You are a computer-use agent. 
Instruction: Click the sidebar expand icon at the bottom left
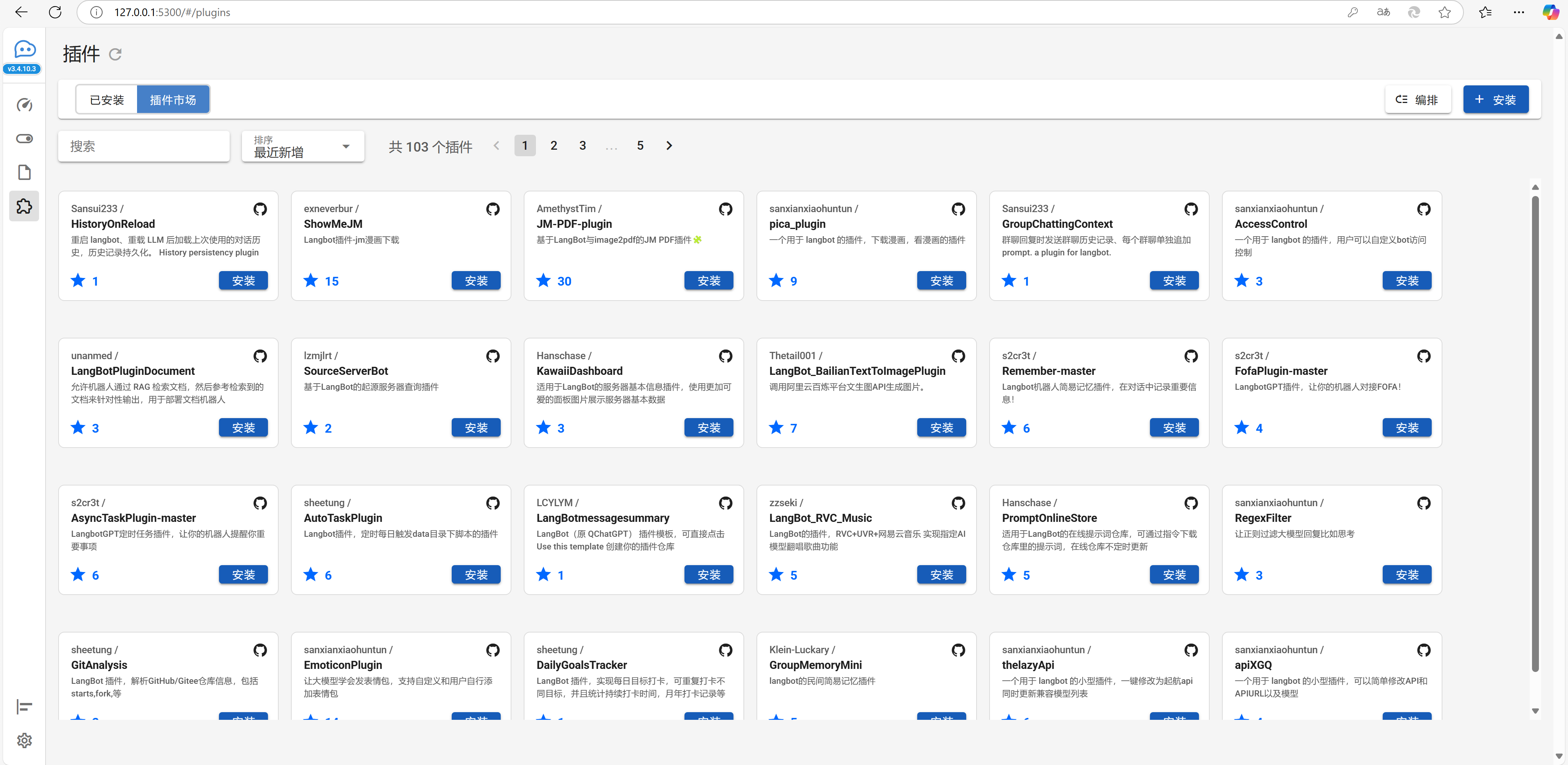[x=24, y=706]
